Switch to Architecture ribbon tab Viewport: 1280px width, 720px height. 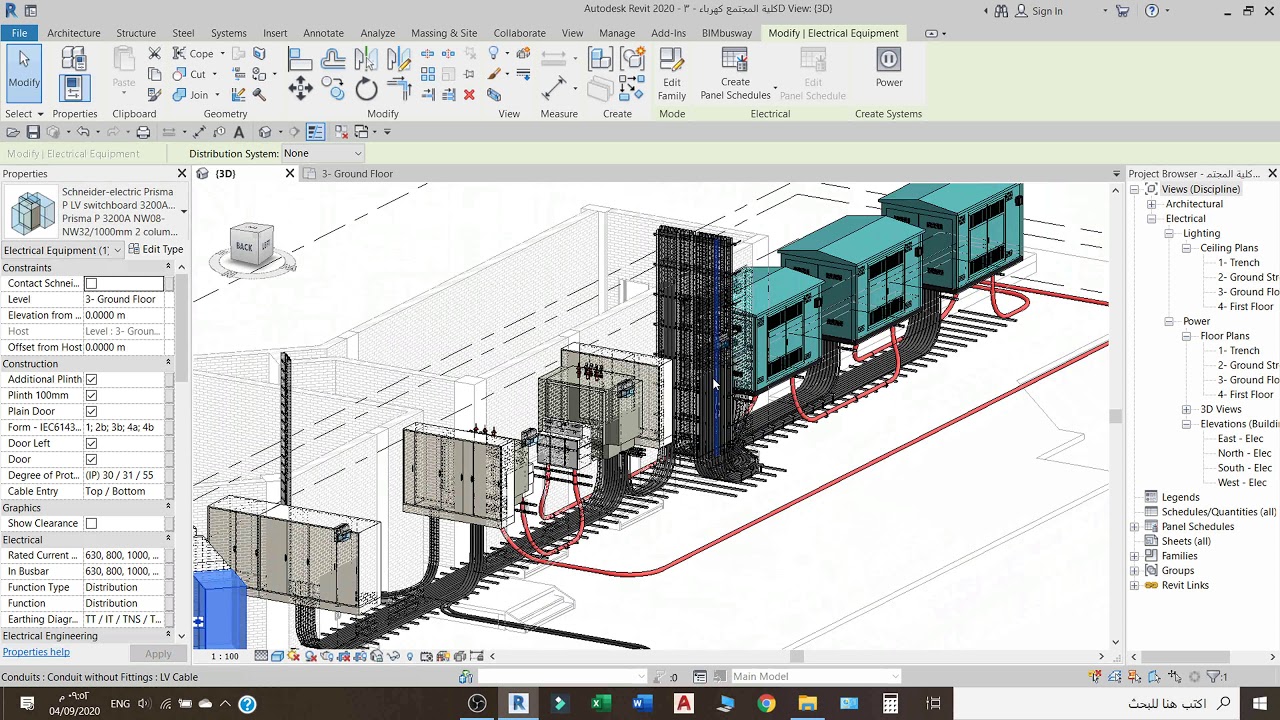pyautogui.click(x=74, y=33)
